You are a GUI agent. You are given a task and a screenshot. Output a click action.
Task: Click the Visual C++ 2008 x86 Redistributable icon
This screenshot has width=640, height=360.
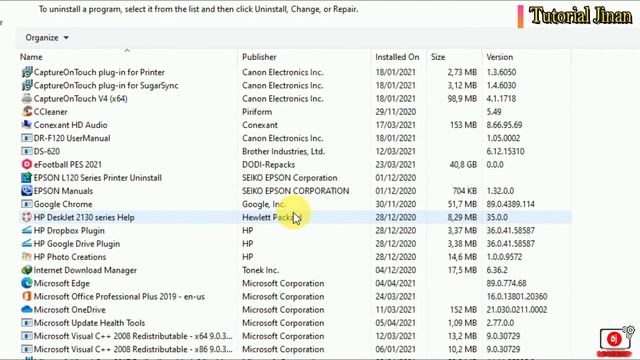(x=27, y=349)
